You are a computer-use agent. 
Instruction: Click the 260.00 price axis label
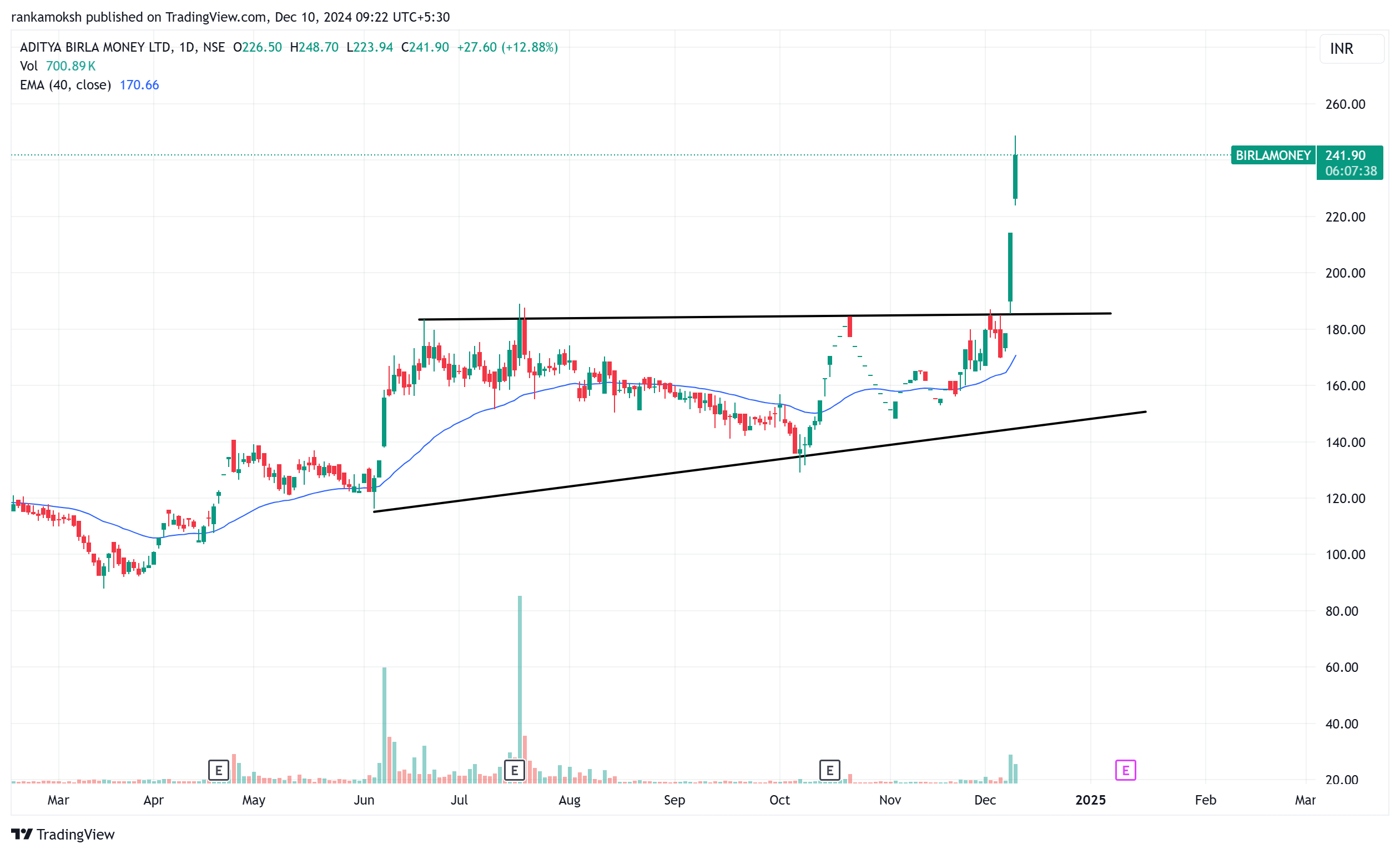tap(1346, 104)
